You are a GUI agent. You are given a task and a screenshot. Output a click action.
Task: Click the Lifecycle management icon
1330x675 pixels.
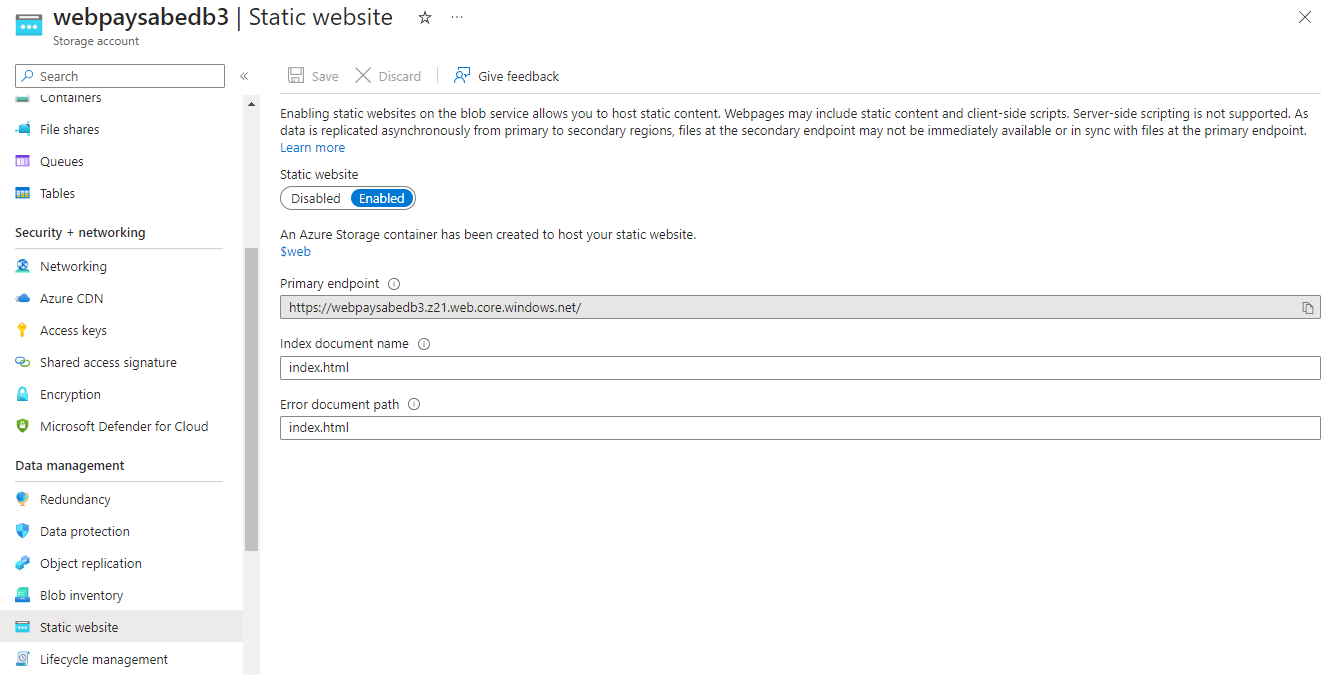click(x=23, y=659)
